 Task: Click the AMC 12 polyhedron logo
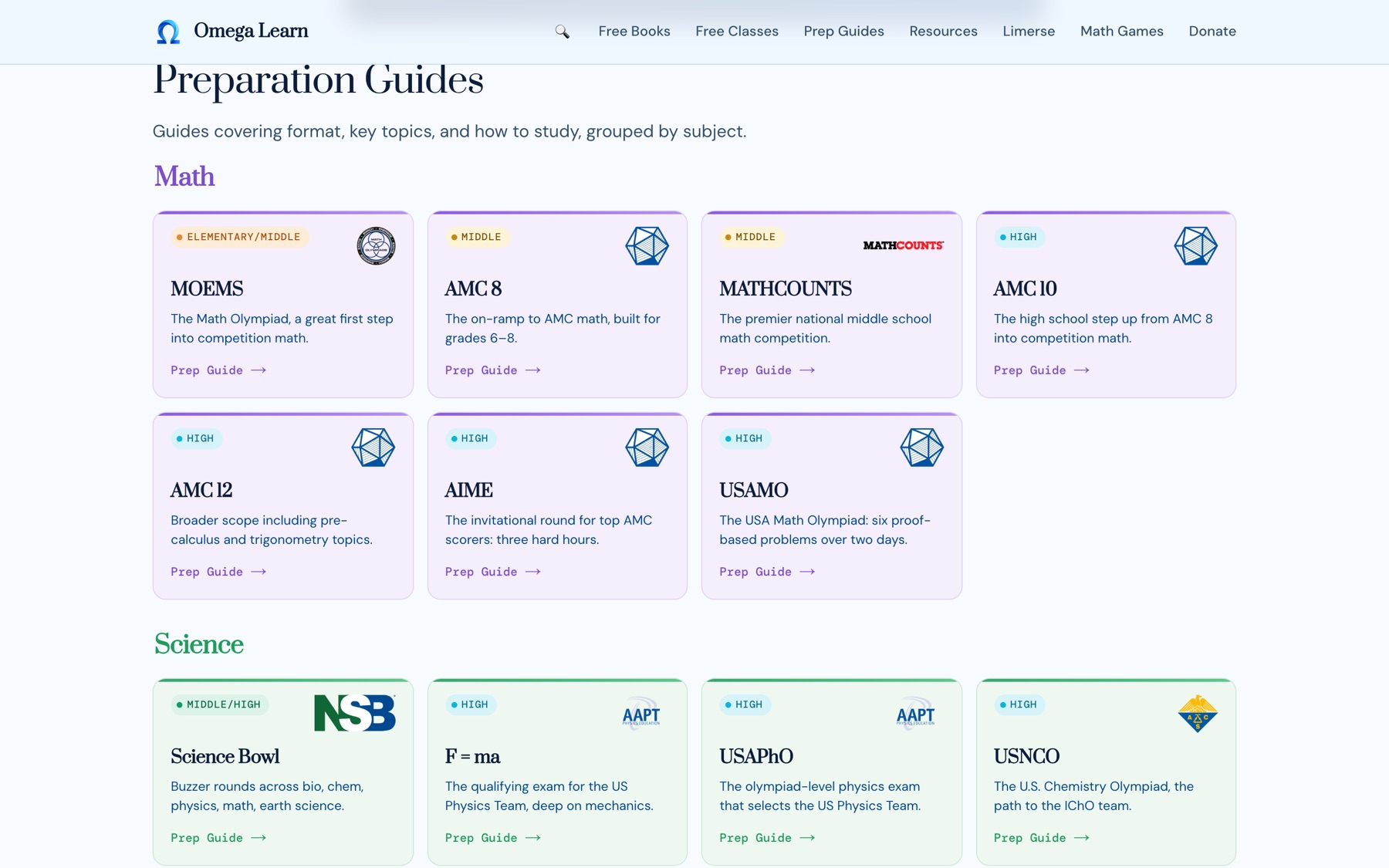coord(373,448)
